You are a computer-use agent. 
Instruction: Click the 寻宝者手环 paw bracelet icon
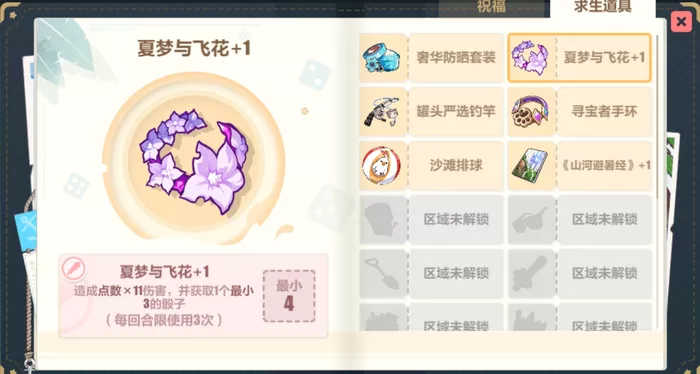pyautogui.click(x=530, y=112)
